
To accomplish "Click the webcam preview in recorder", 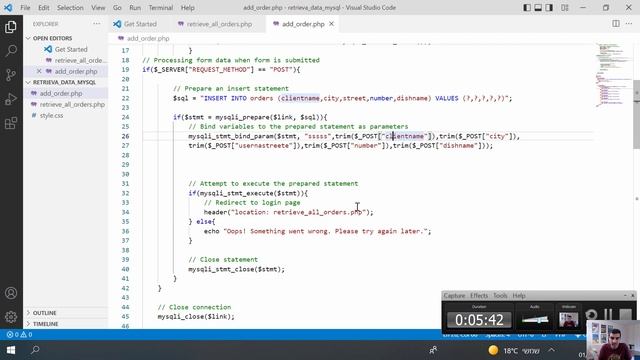I will coord(568,319).
